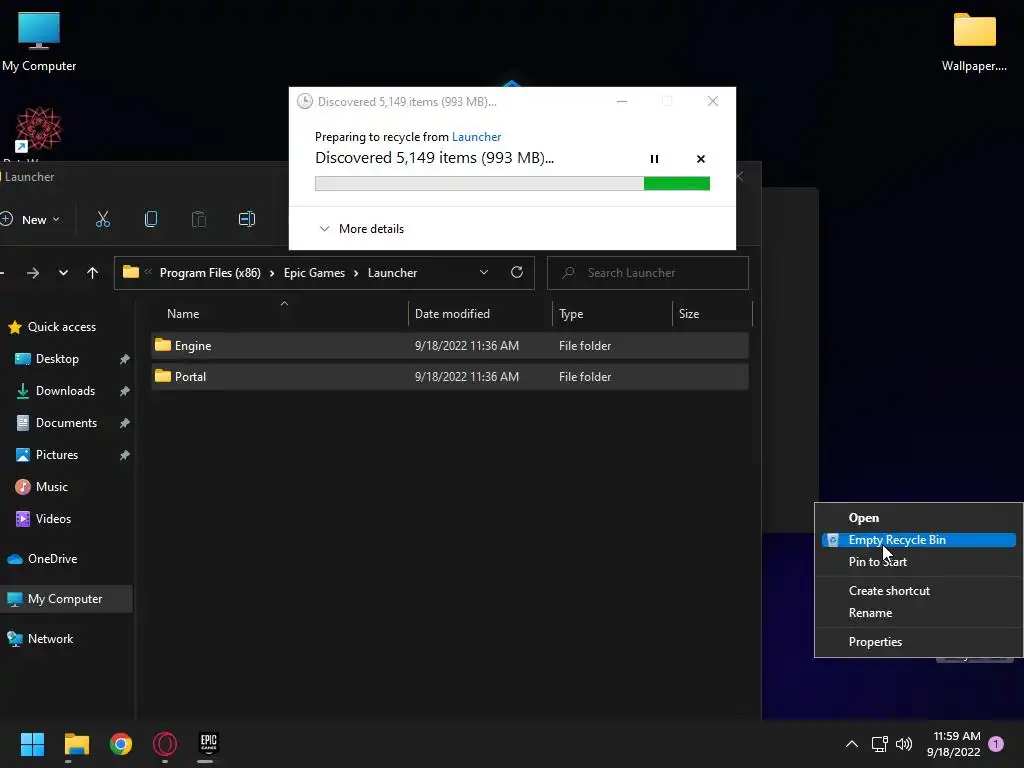Click the Cut scissors icon in toolbar
This screenshot has height=768, width=1024.
(x=103, y=219)
